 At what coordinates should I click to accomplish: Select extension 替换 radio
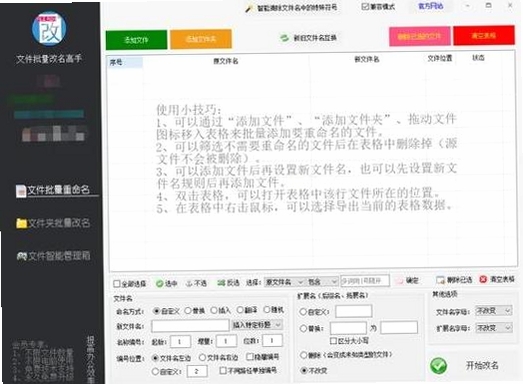pos(303,329)
